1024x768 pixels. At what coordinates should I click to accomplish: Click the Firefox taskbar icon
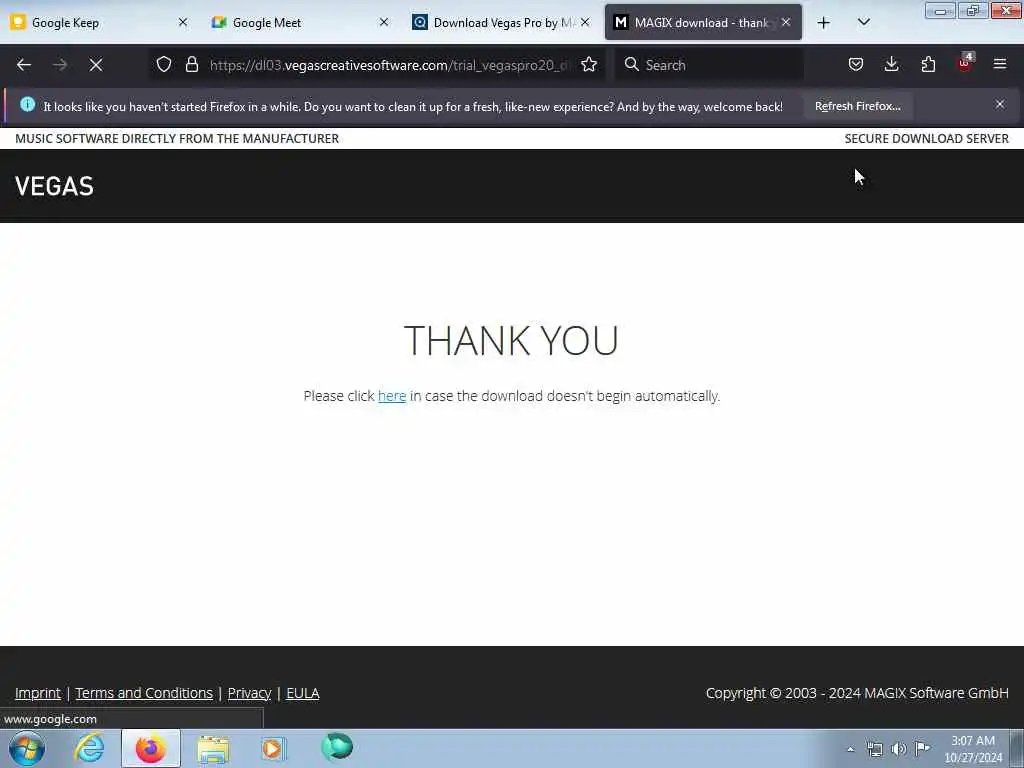click(x=150, y=748)
